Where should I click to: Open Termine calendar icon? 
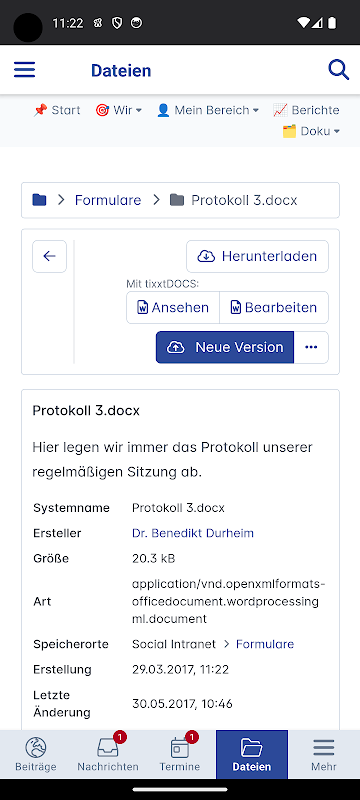coord(180,748)
